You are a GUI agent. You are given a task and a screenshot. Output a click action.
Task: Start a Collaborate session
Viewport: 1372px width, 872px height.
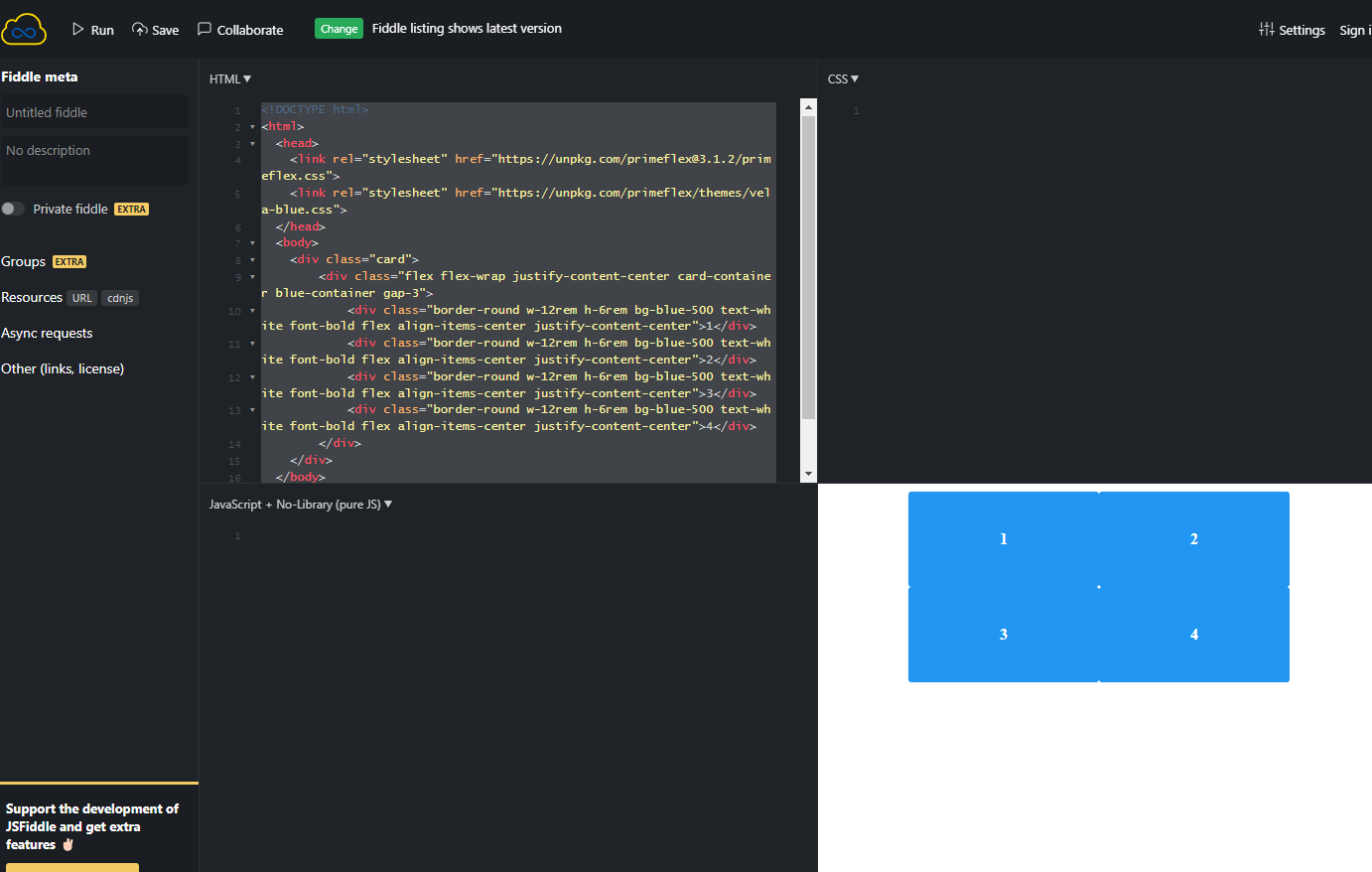pyautogui.click(x=239, y=30)
